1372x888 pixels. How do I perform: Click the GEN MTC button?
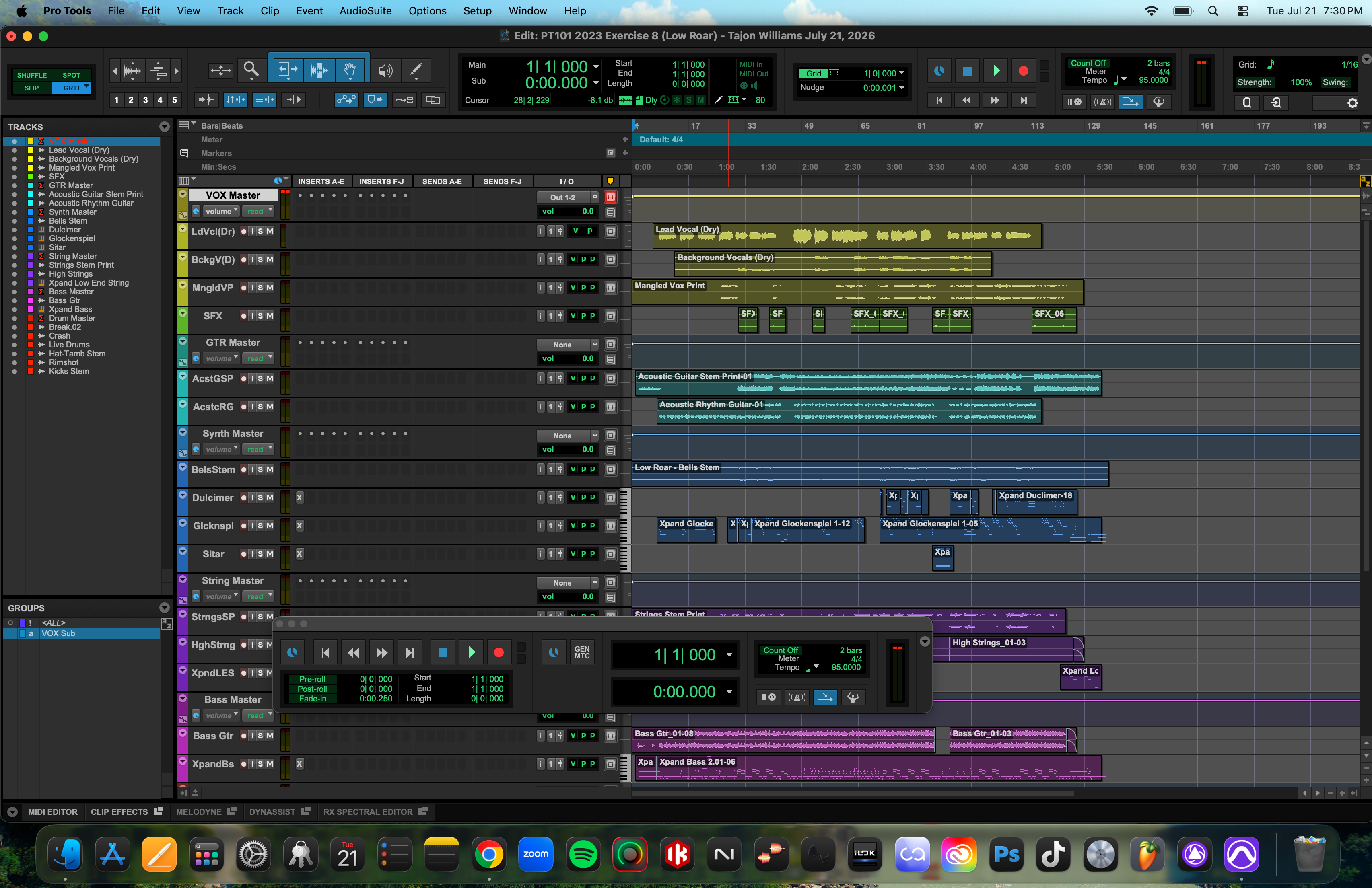click(x=582, y=652)
